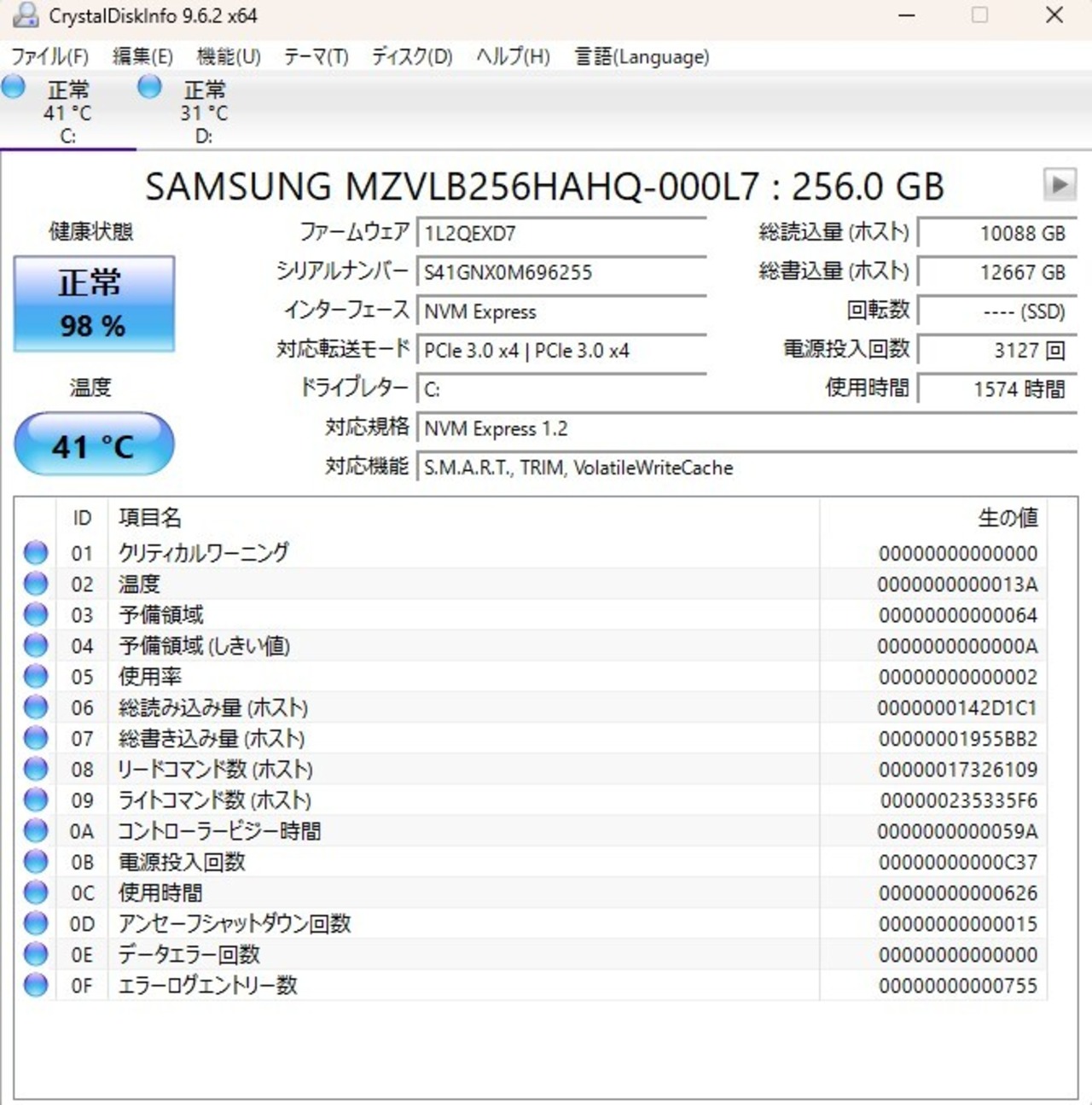
Task: Open the テーマ(T) menu
Action: click(316, 56)
